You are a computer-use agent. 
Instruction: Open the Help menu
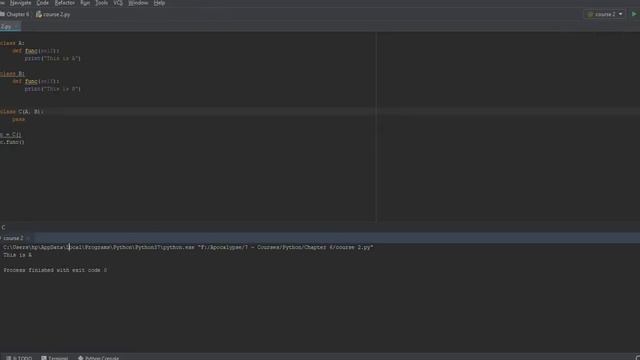click(x=159, y=3)
